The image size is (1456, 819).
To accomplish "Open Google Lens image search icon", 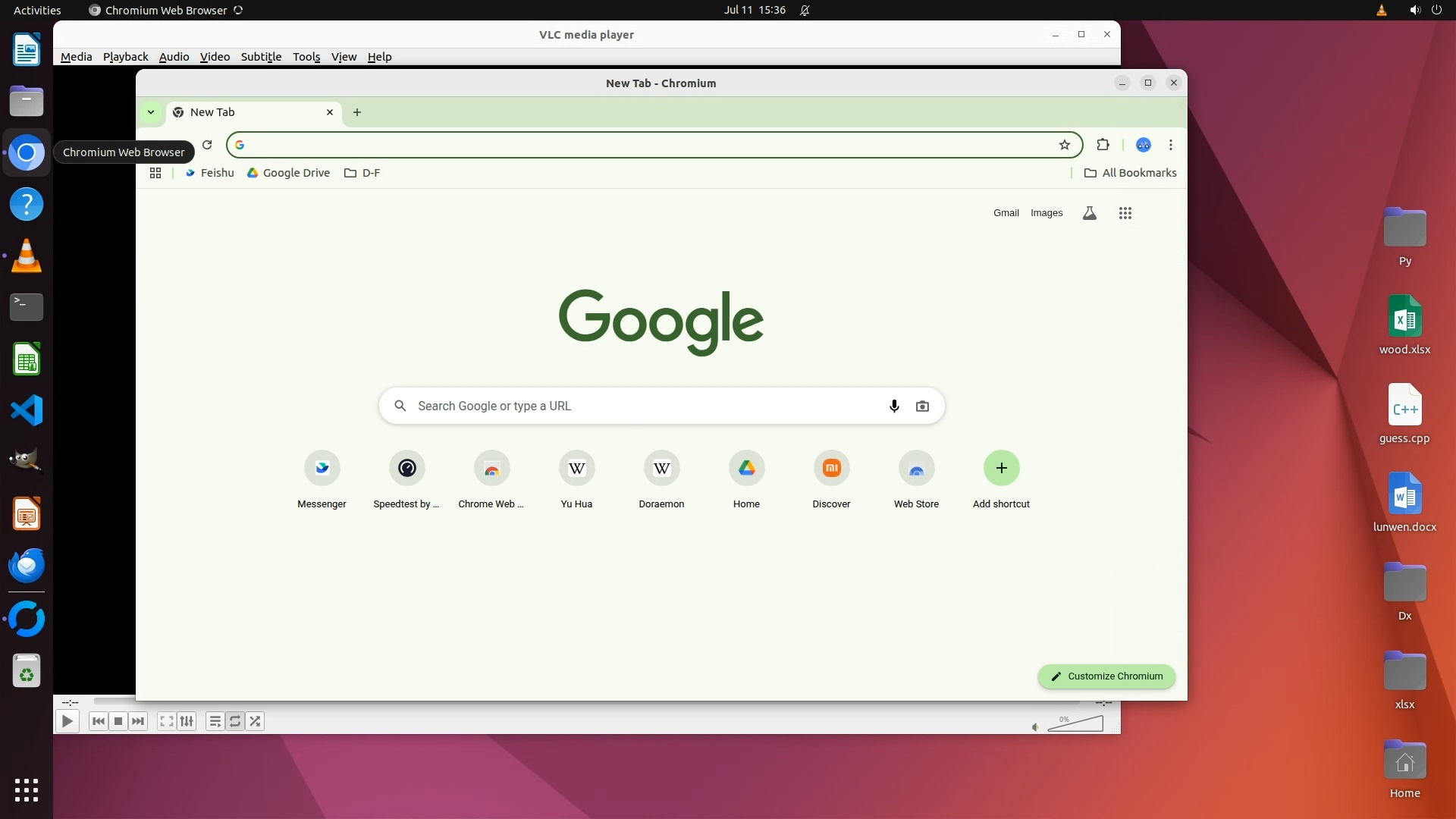I will pyautogui.click(x=922, y=406).
